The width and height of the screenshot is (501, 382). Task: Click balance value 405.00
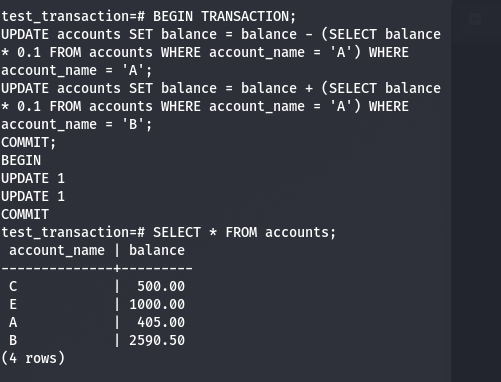coord(161,322)
